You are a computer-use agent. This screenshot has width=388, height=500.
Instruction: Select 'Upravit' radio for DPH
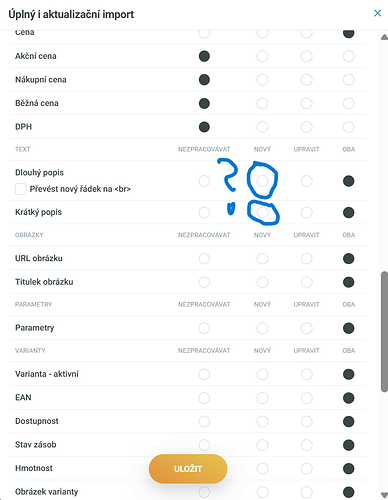tap(306, 127)
